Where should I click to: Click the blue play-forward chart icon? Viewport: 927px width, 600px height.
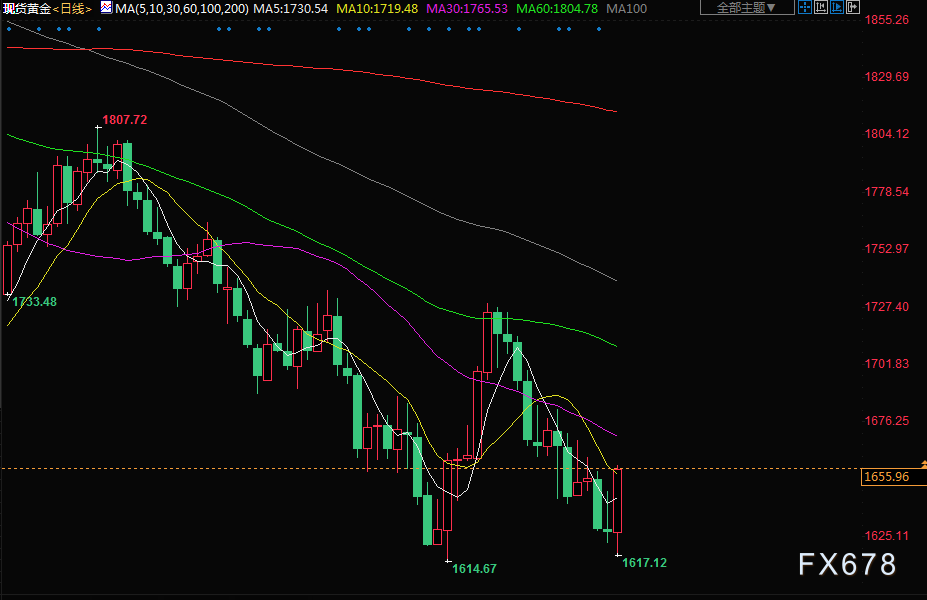tap(837, 8)
